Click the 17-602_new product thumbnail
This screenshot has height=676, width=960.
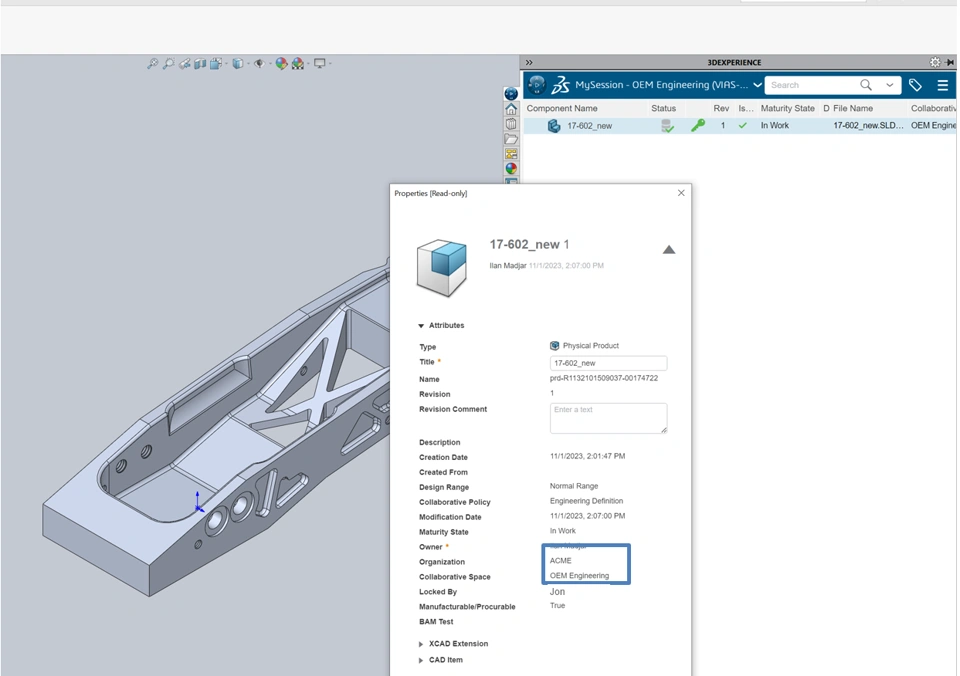coord(441,267)
